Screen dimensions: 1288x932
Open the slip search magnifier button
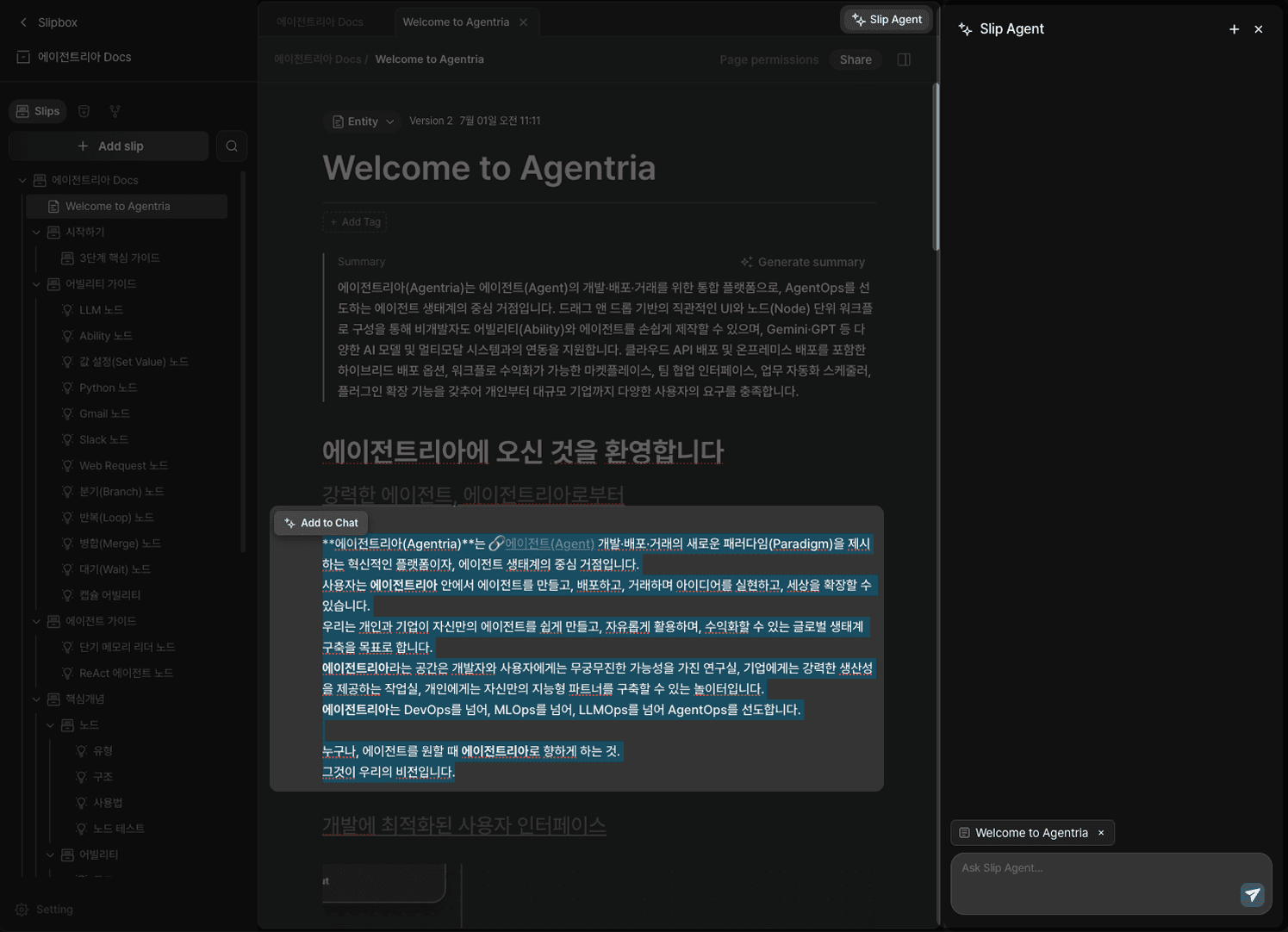pyautogui.click(x=232, y=146)
